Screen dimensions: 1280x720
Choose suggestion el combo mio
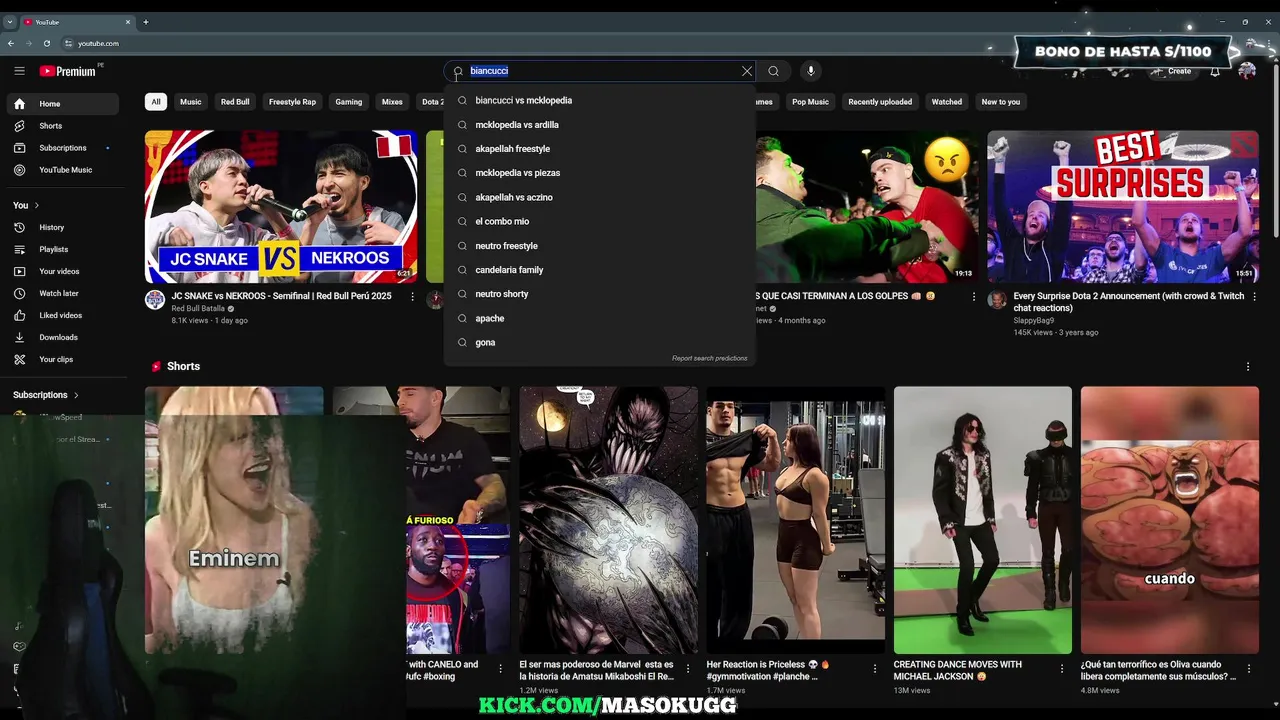coord(600,221)
